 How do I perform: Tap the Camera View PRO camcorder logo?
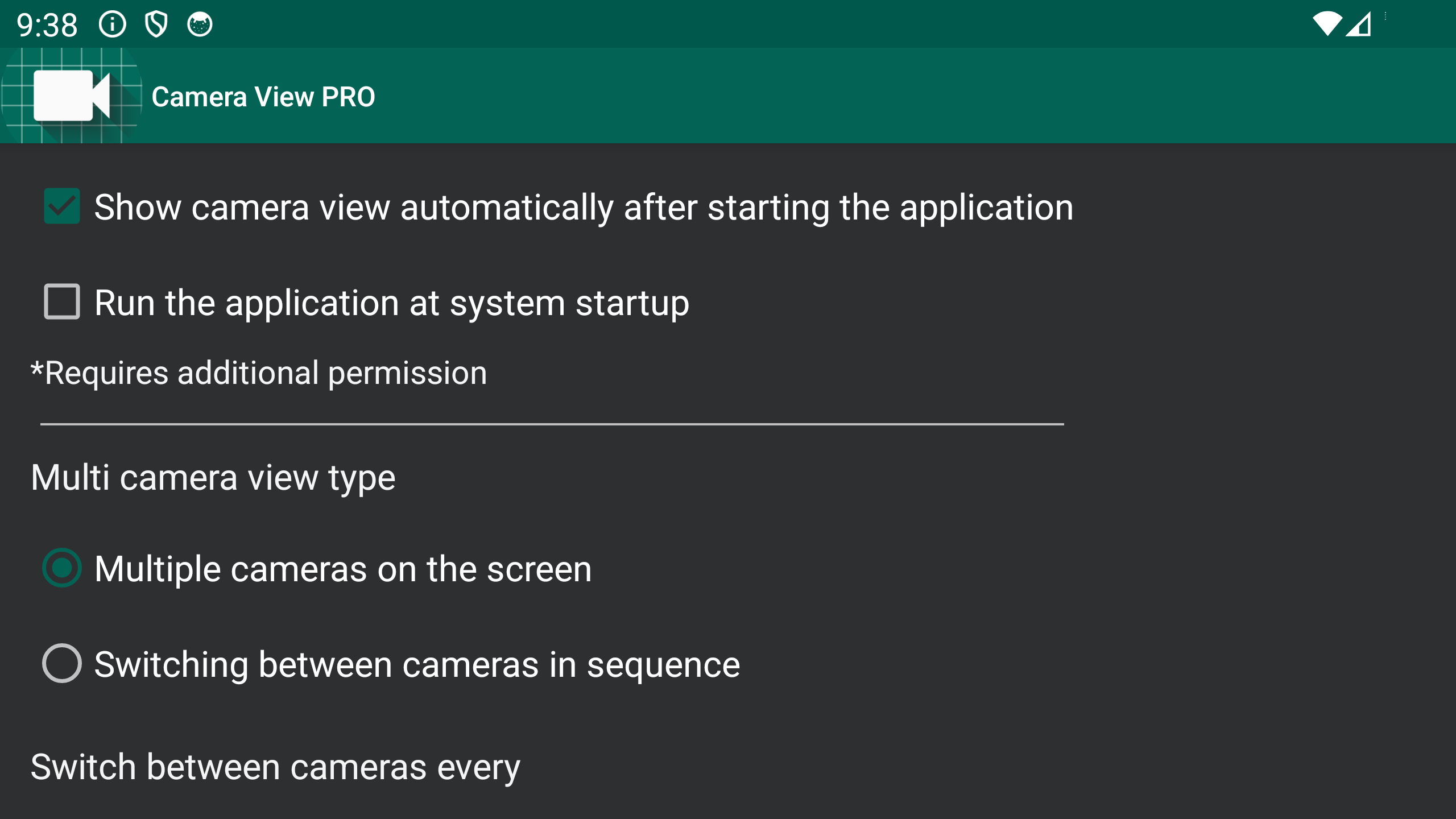pos(71,96)
